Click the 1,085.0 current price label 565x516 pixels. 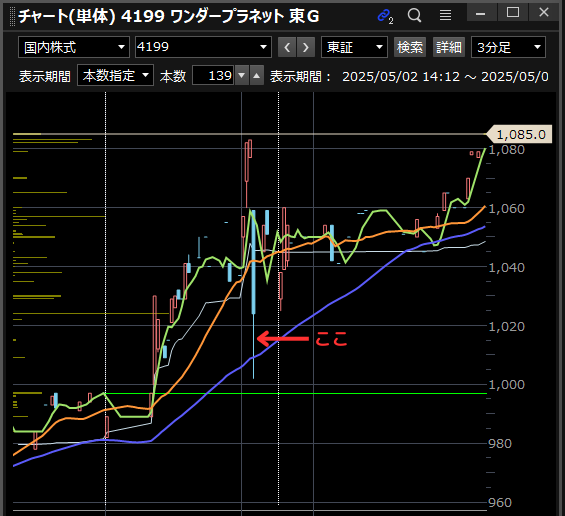tap(520, 134)
